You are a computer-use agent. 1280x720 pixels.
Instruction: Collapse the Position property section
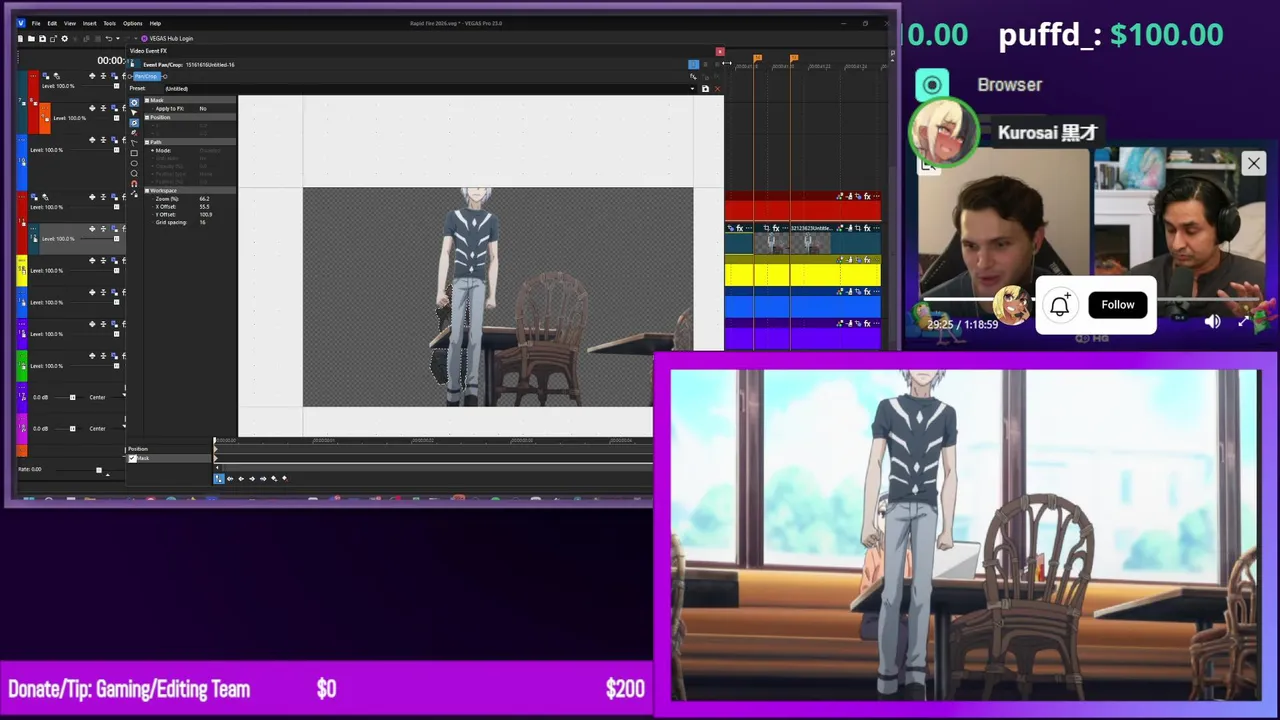[x=147, y=117]
